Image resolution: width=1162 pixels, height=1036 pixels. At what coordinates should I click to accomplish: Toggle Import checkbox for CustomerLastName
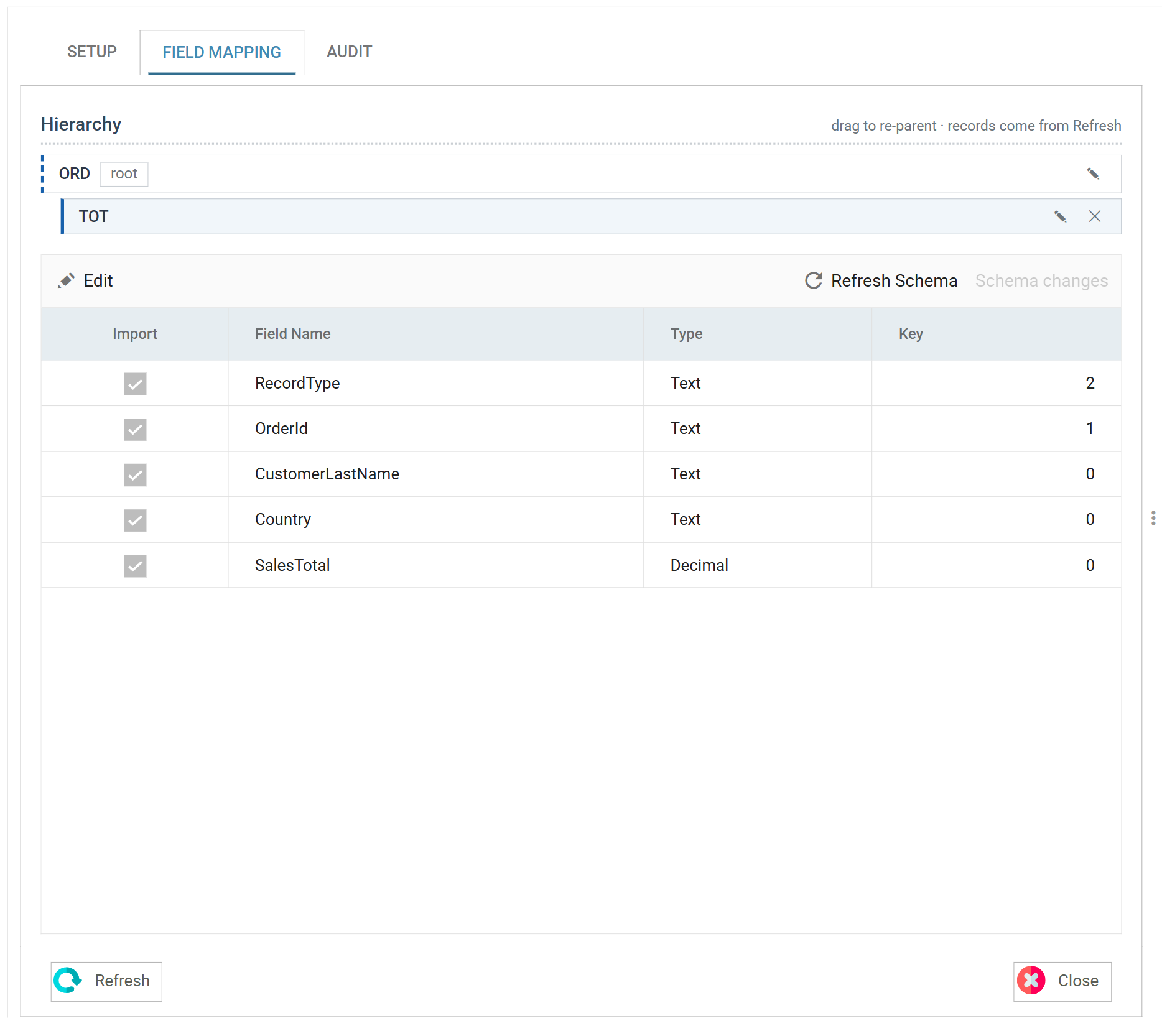click(x=135, y=474)
